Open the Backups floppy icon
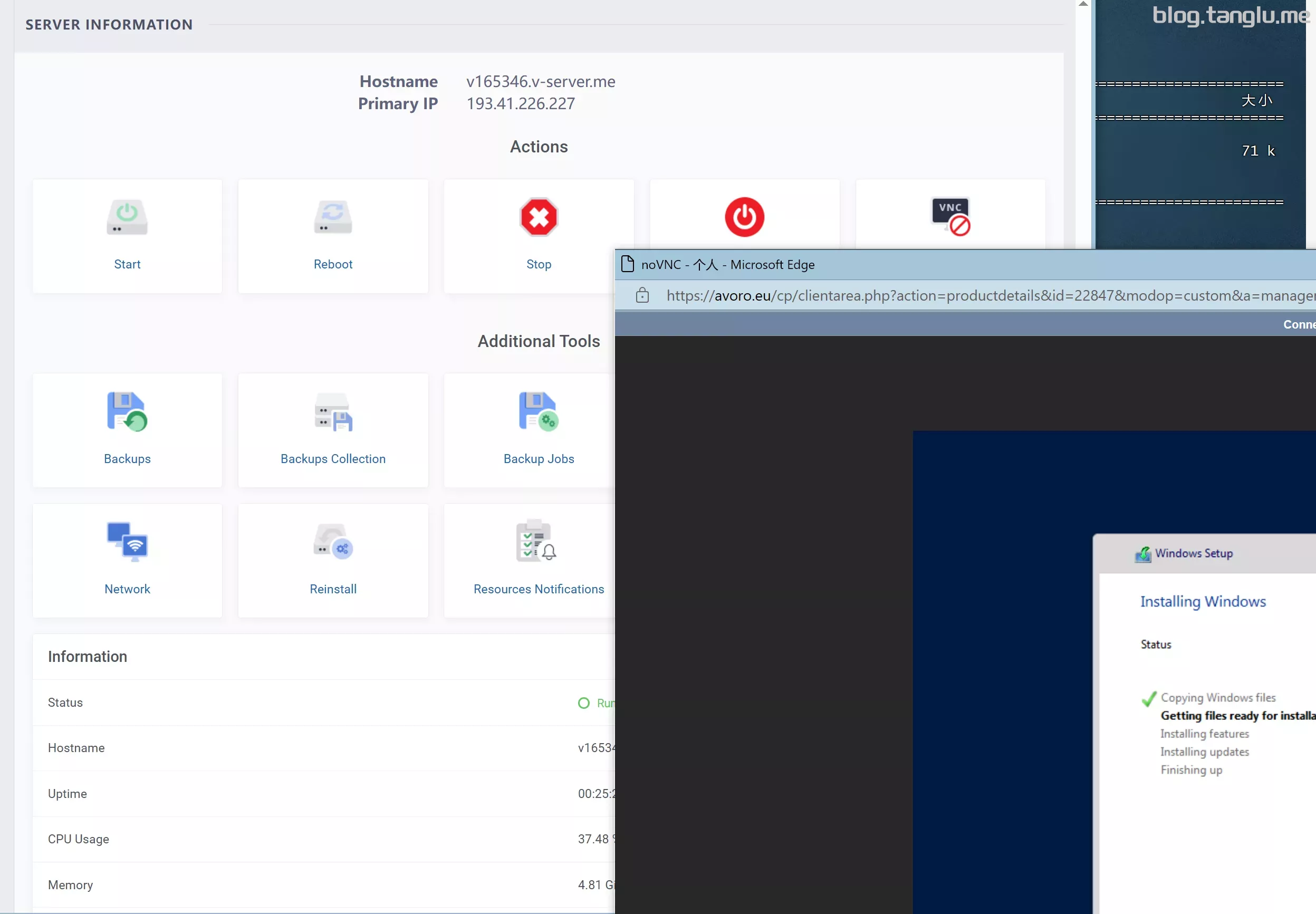The height and width of the screenshot is (914, 1316). click(x=127, y=411)
